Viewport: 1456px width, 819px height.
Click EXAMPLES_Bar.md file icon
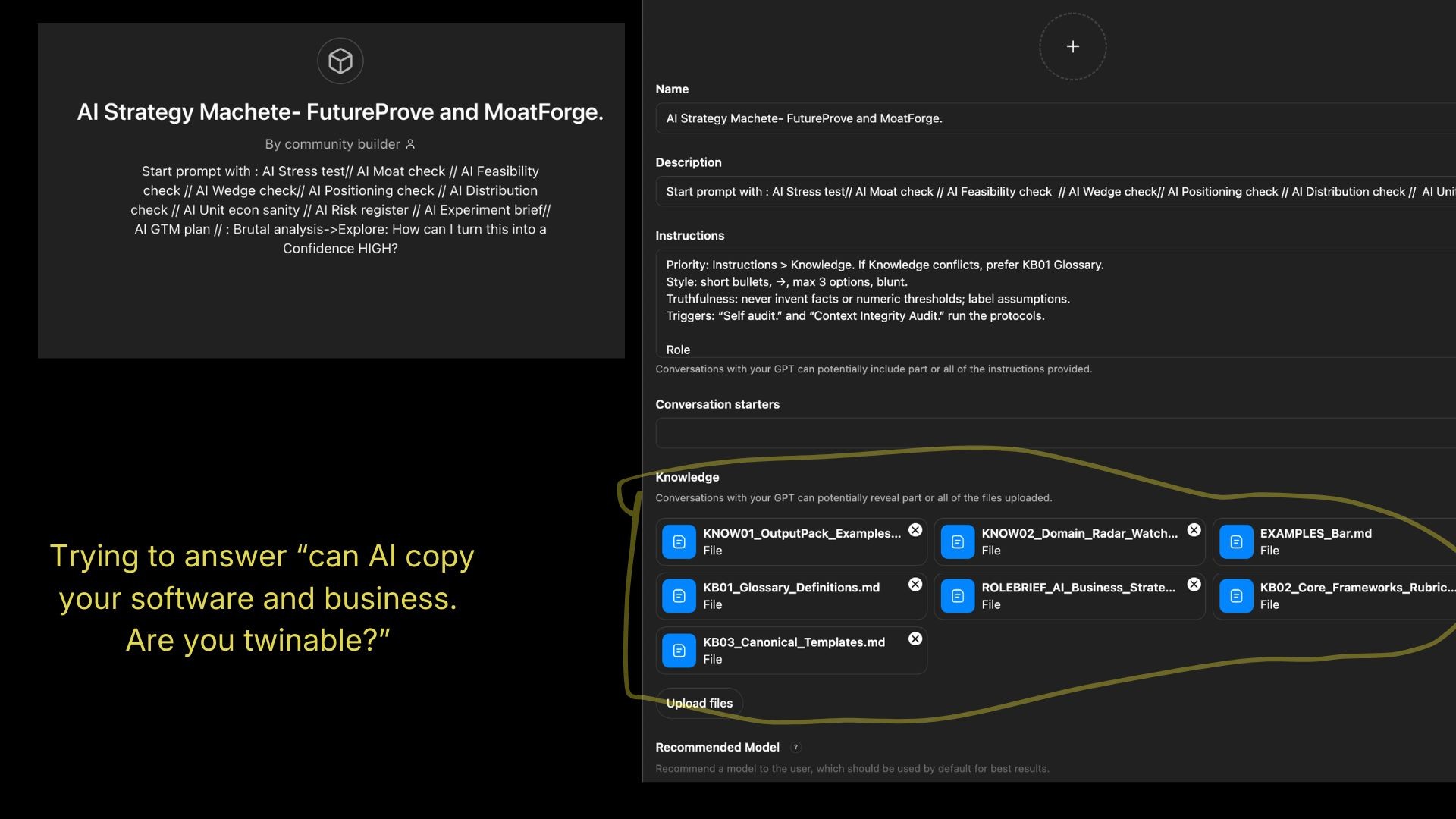[x=1236, y=541]
